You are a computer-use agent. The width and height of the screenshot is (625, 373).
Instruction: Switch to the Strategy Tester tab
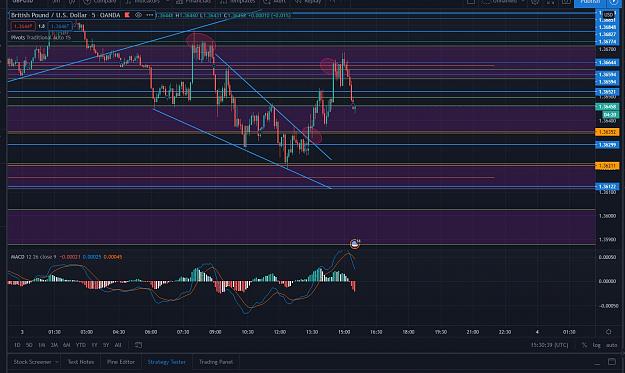pyautogui.click(x=167, y=362)
